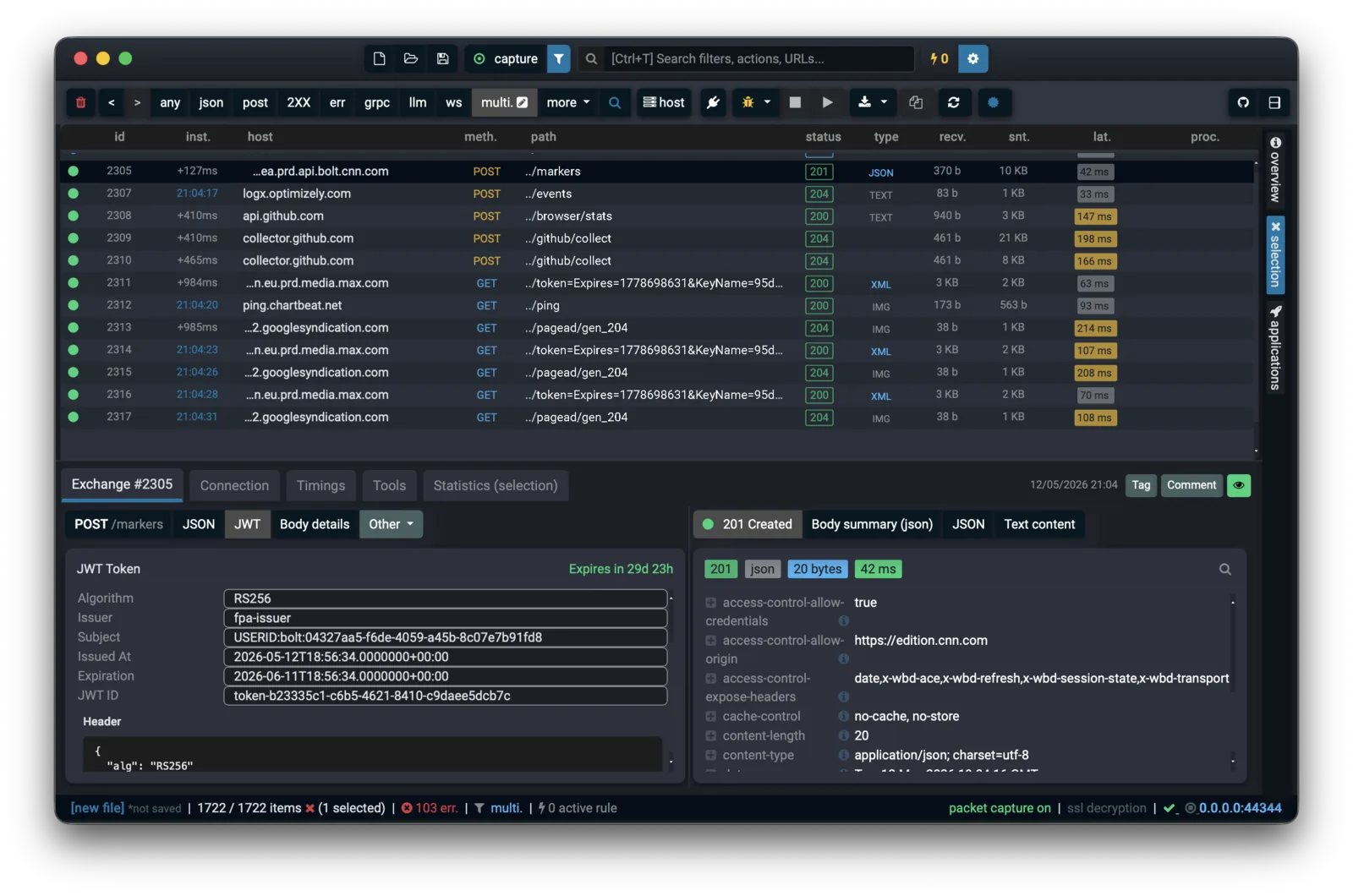Select row 2308 api.github.com
This screenshot has width=1353, height=896.
coord(657,216)
